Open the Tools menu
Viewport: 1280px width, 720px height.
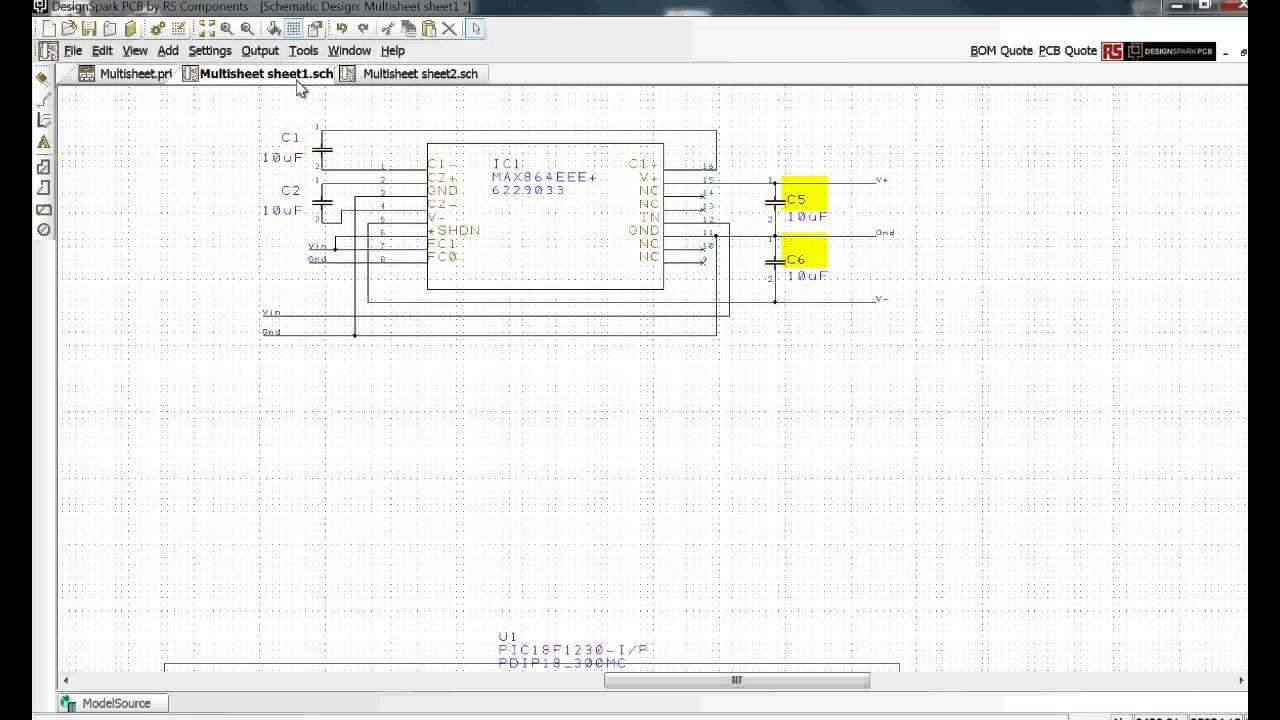[x=303, y=51]
